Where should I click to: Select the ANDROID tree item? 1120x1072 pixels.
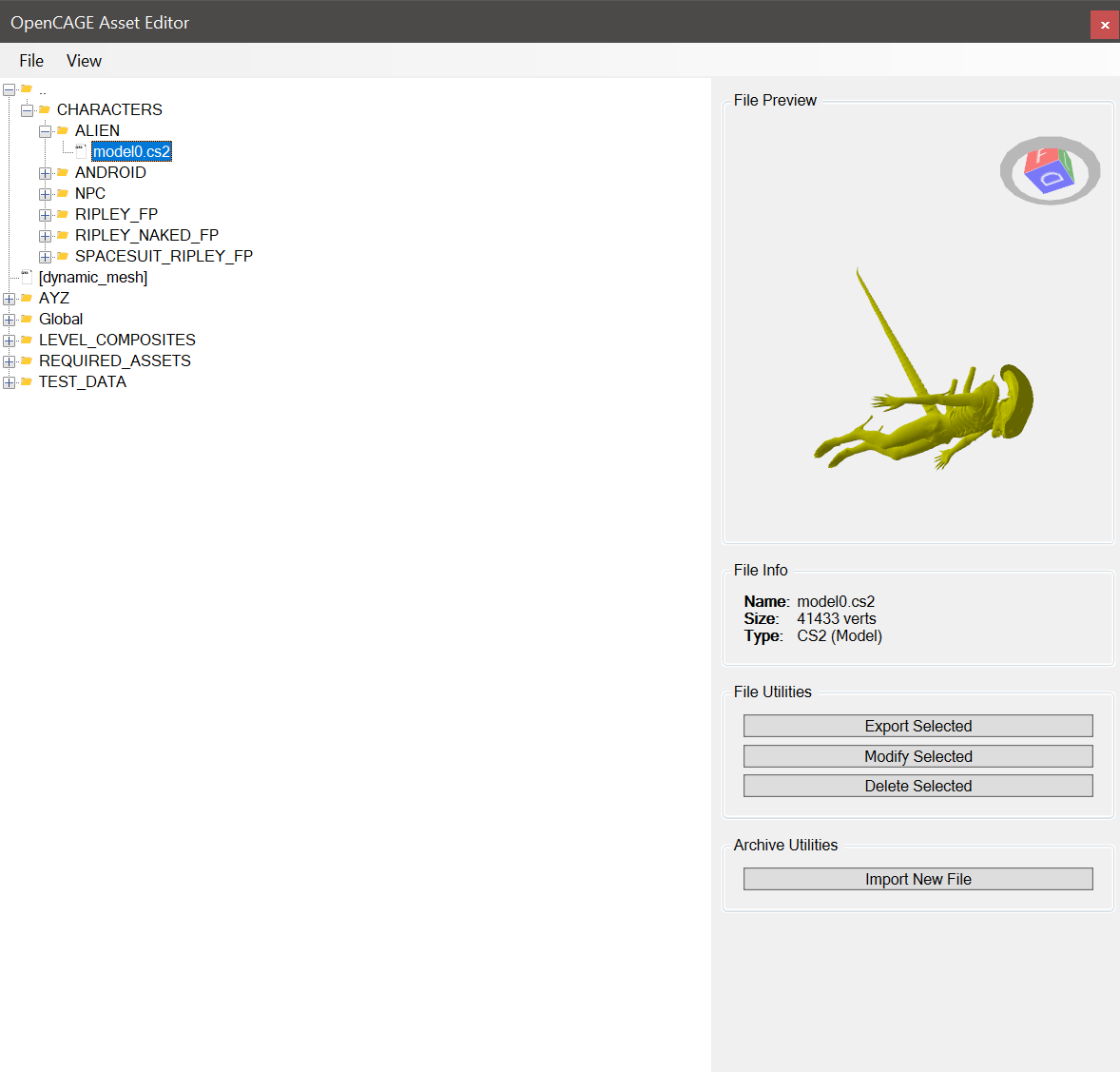pos(110,172)
